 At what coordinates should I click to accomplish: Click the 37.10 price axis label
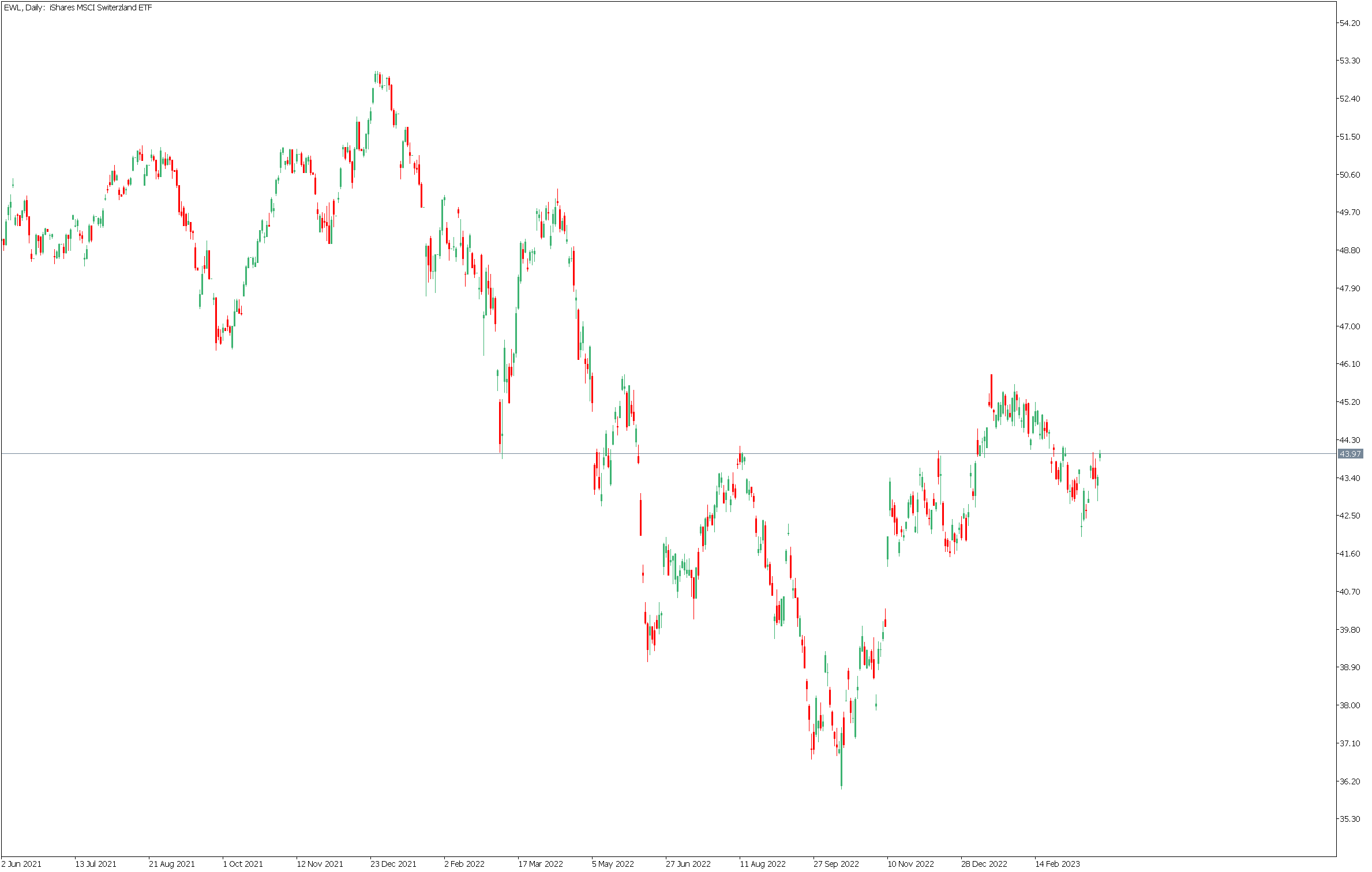coord(1349,743)
